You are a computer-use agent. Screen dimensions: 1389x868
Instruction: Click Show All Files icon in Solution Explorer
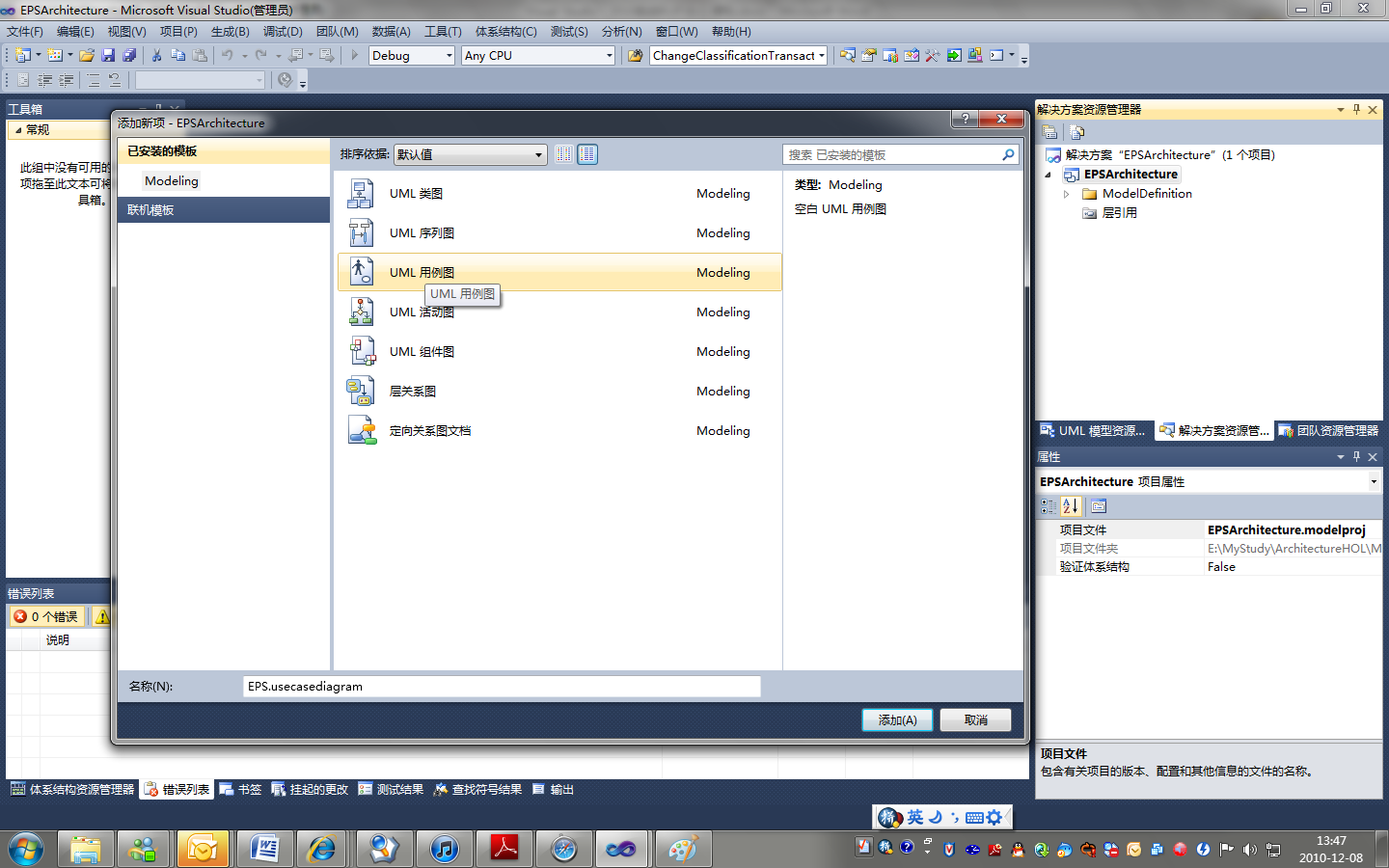tap(1077, 132)
